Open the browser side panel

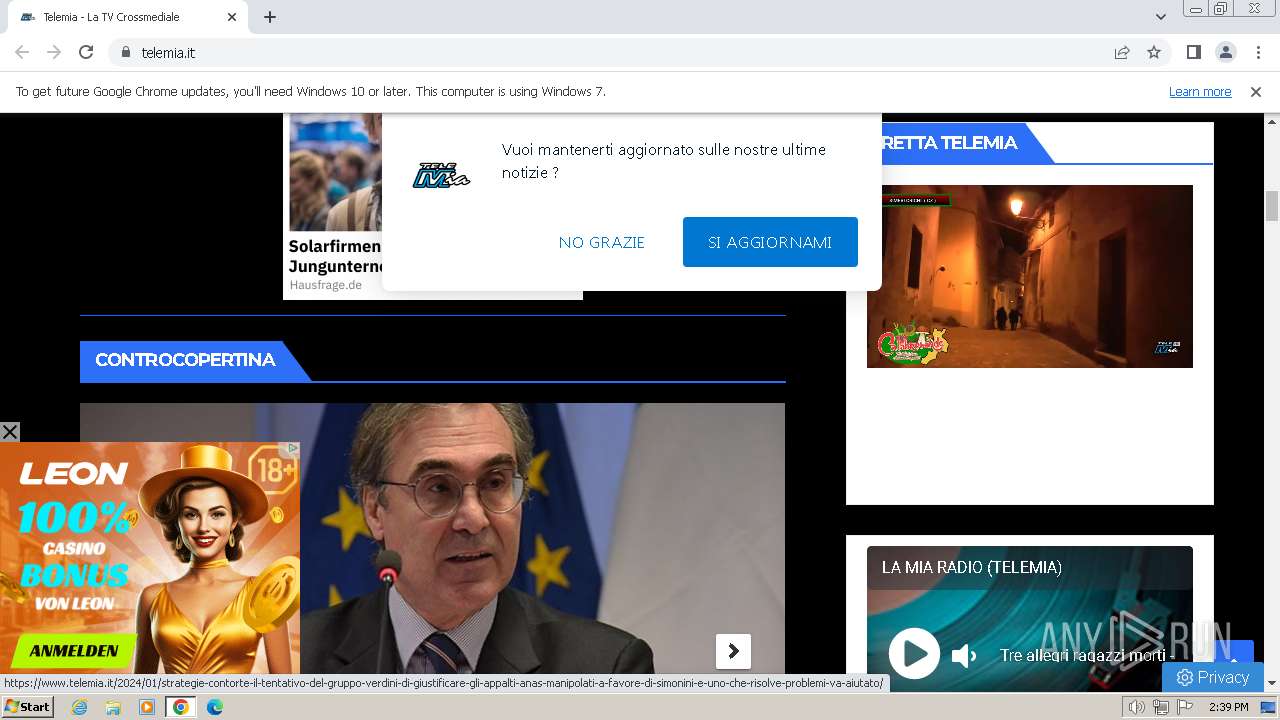coord(1193,52)
